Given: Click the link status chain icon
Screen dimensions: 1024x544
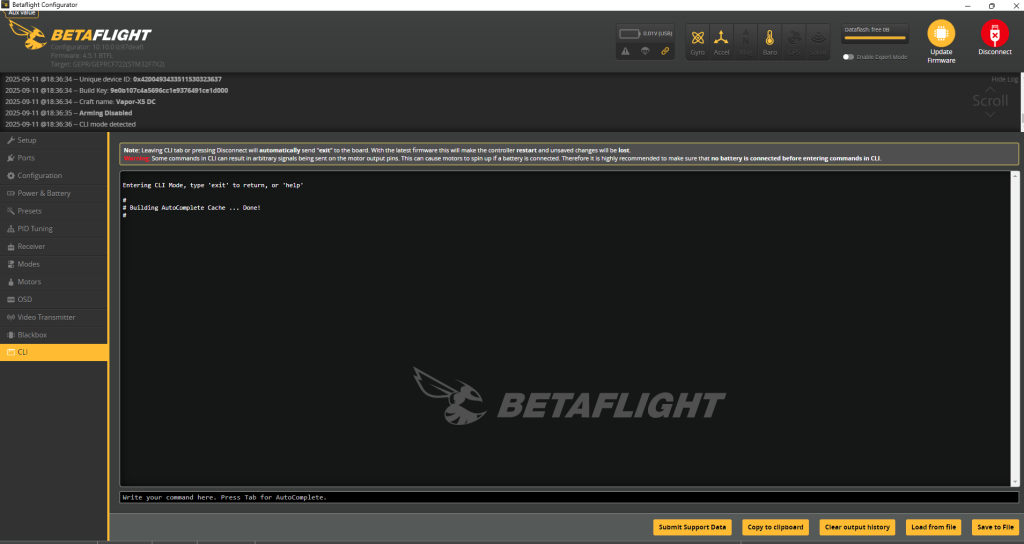Looking at the screenshot, I should tap(665, 51).
